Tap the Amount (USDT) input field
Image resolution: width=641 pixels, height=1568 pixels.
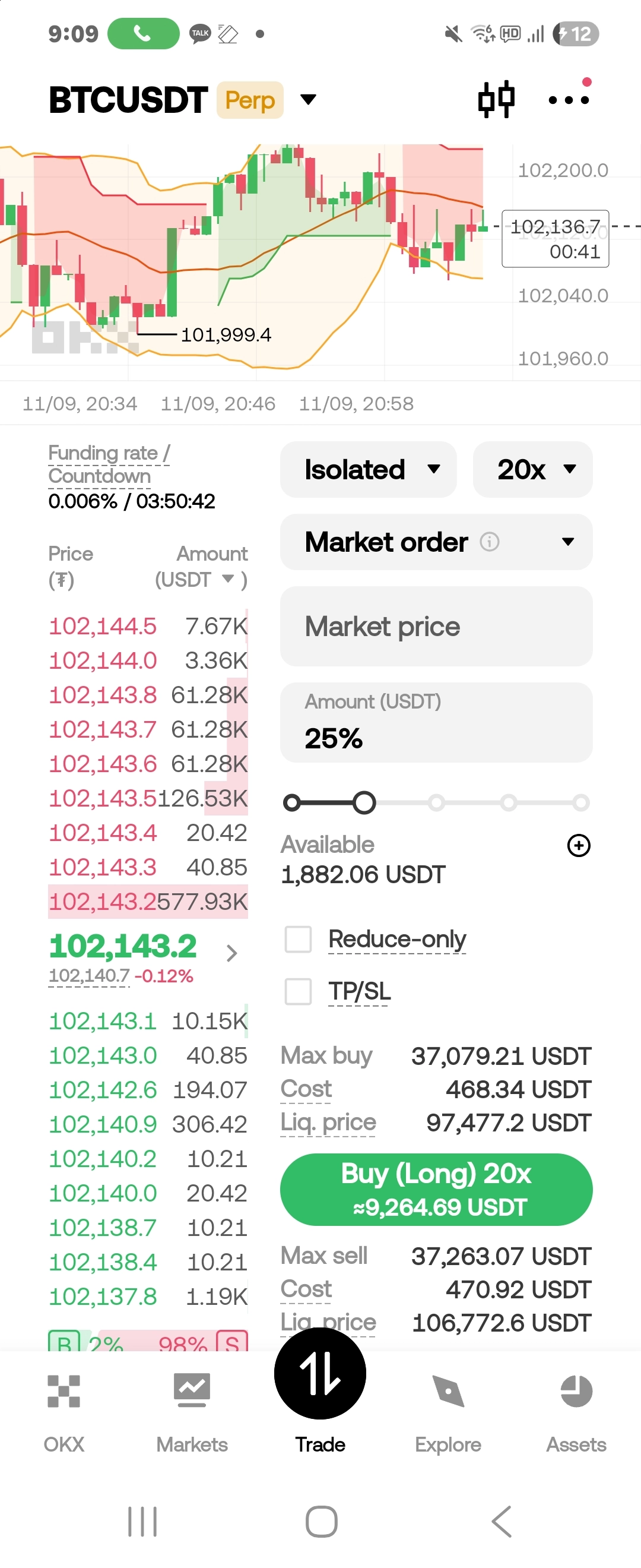pos(436,722)
